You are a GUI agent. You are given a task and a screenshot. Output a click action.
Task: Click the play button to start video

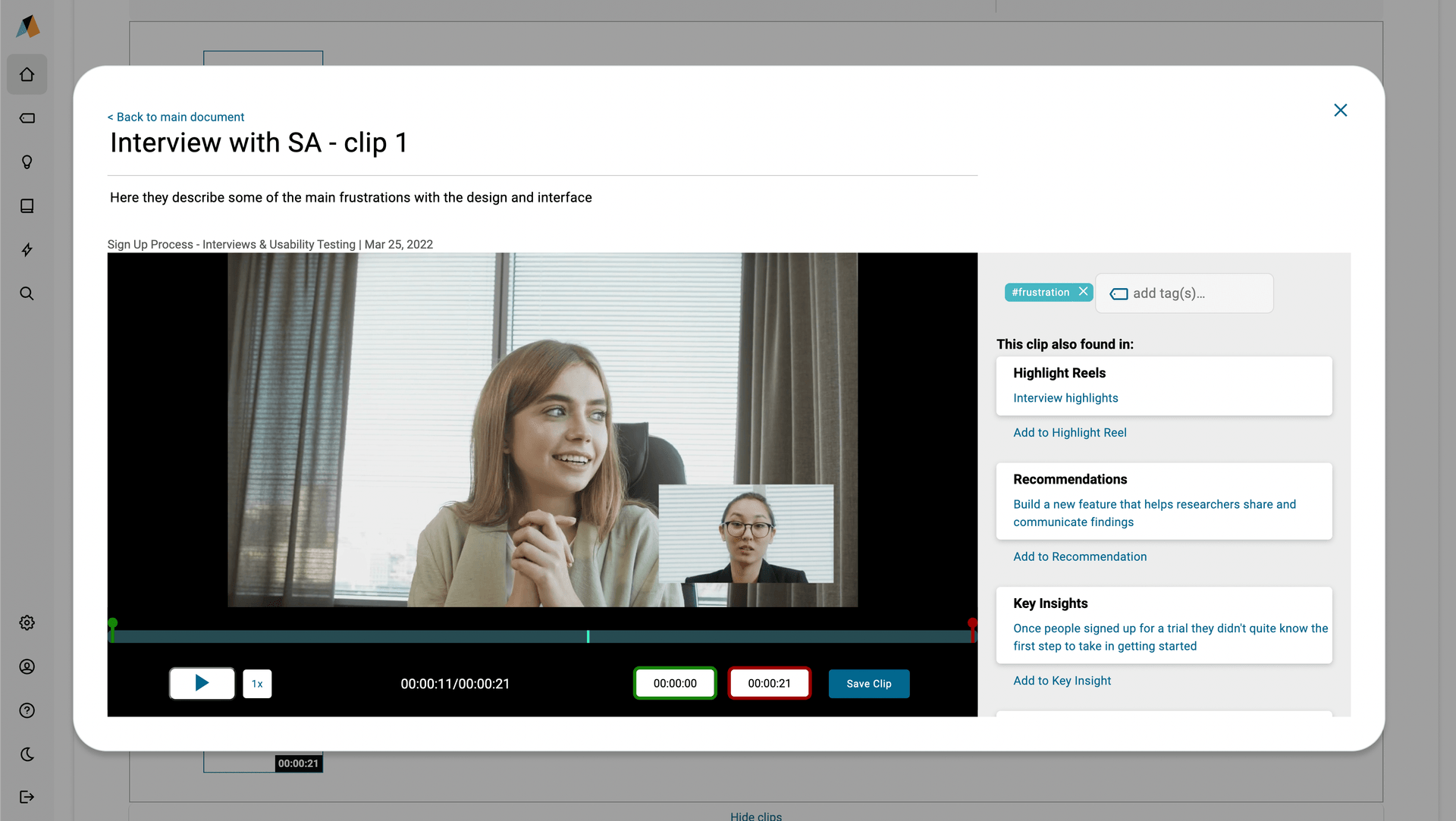[202, 684]
